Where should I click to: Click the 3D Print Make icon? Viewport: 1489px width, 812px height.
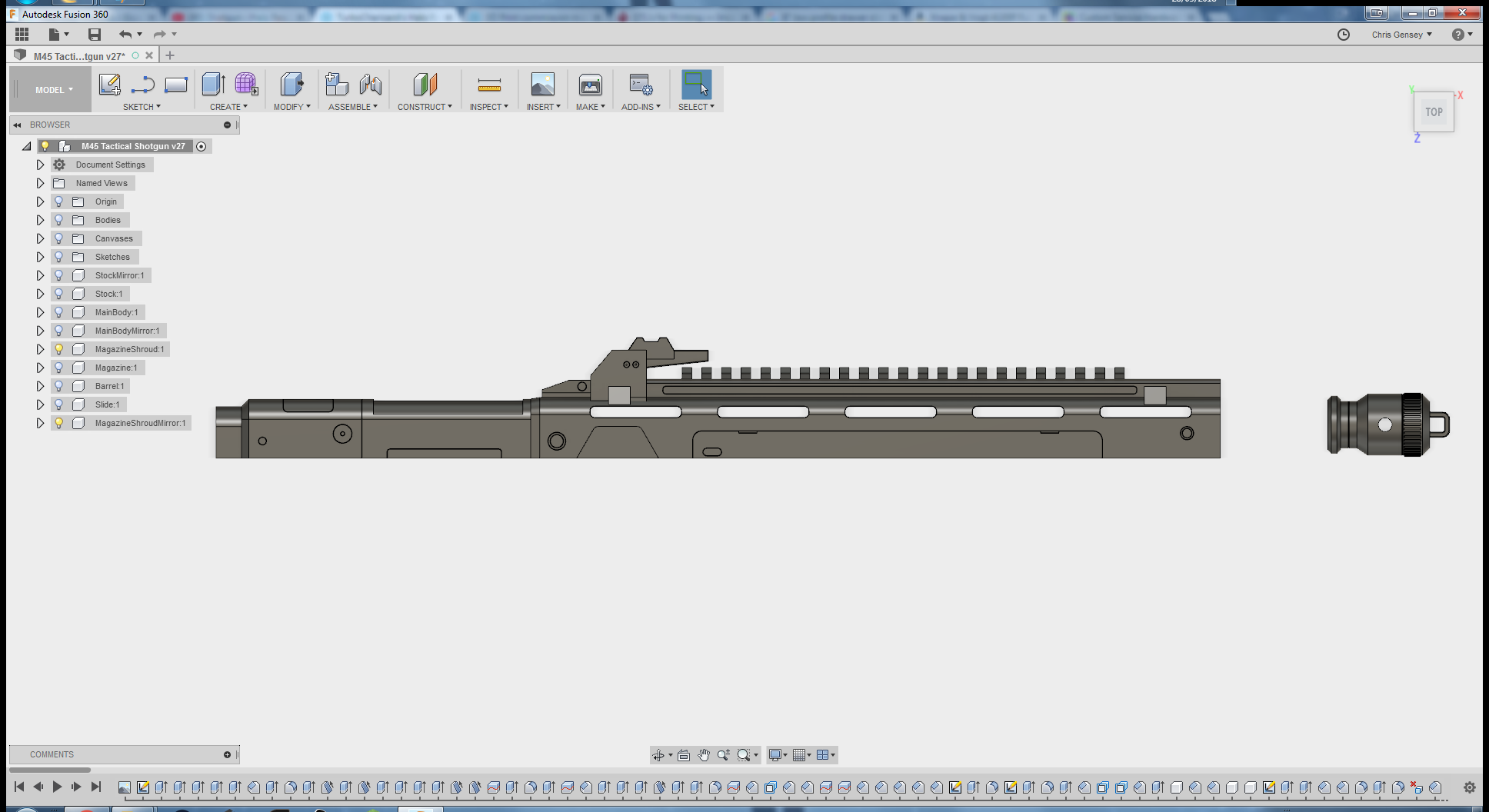coord(590,85)
